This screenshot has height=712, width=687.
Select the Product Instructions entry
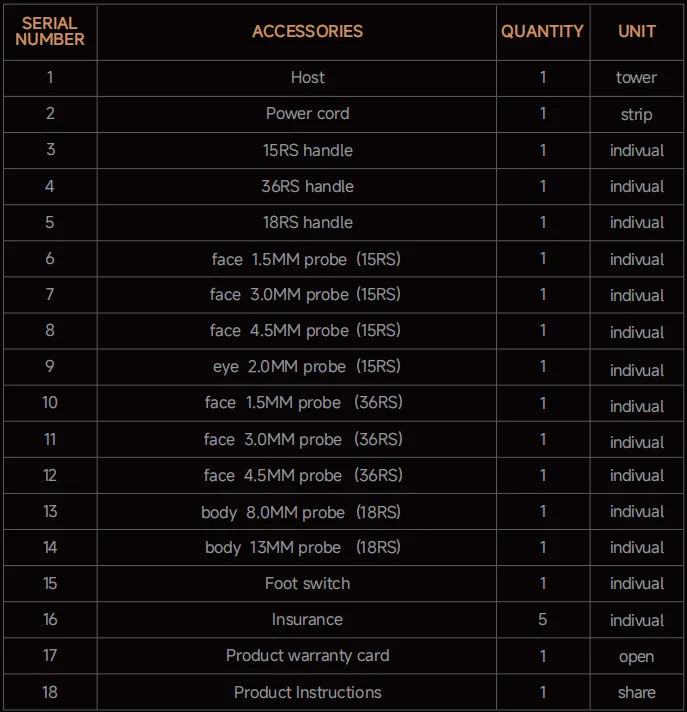click(x=307, y=692)
